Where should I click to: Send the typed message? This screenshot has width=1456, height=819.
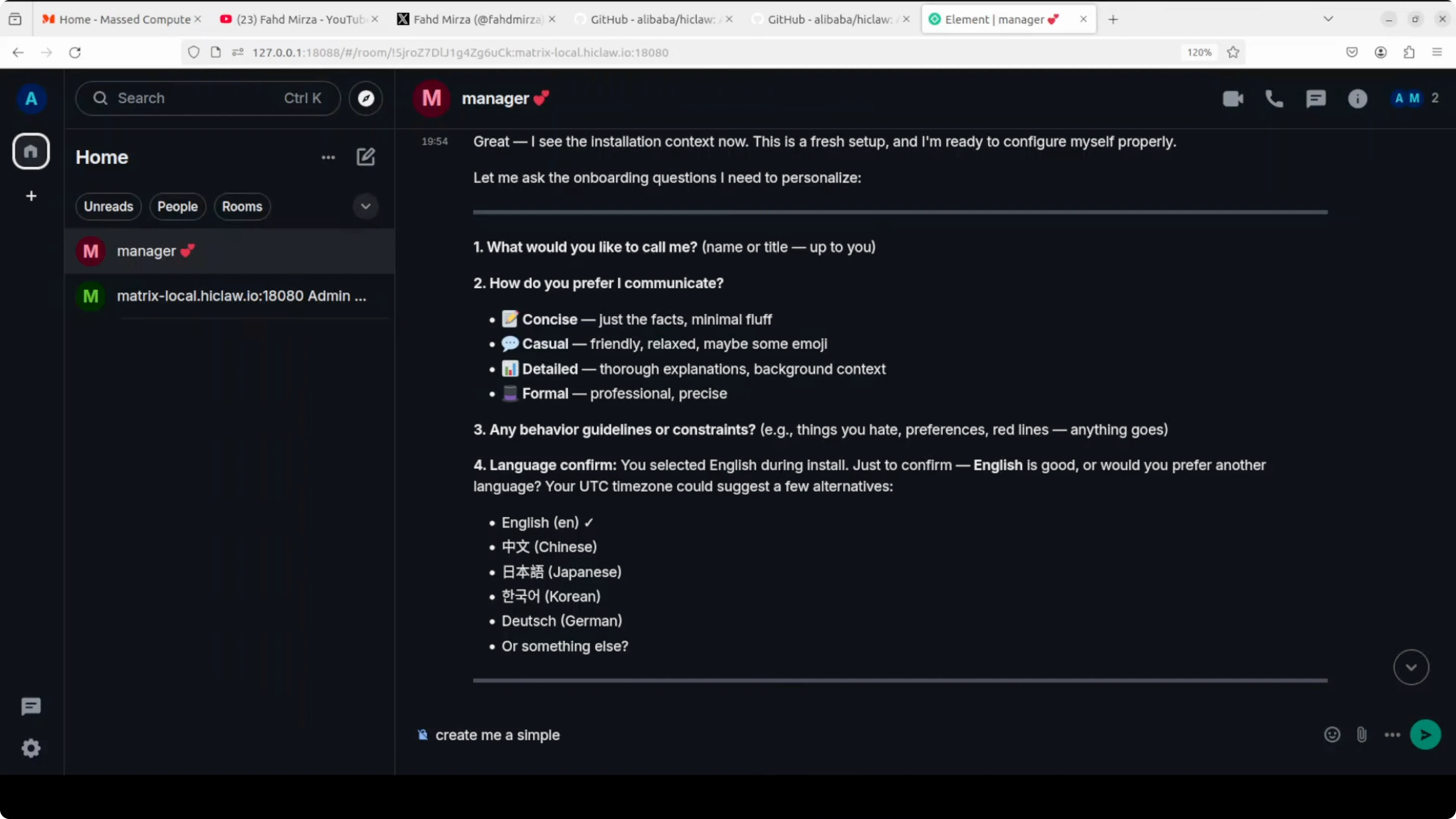coord(1425,734)
